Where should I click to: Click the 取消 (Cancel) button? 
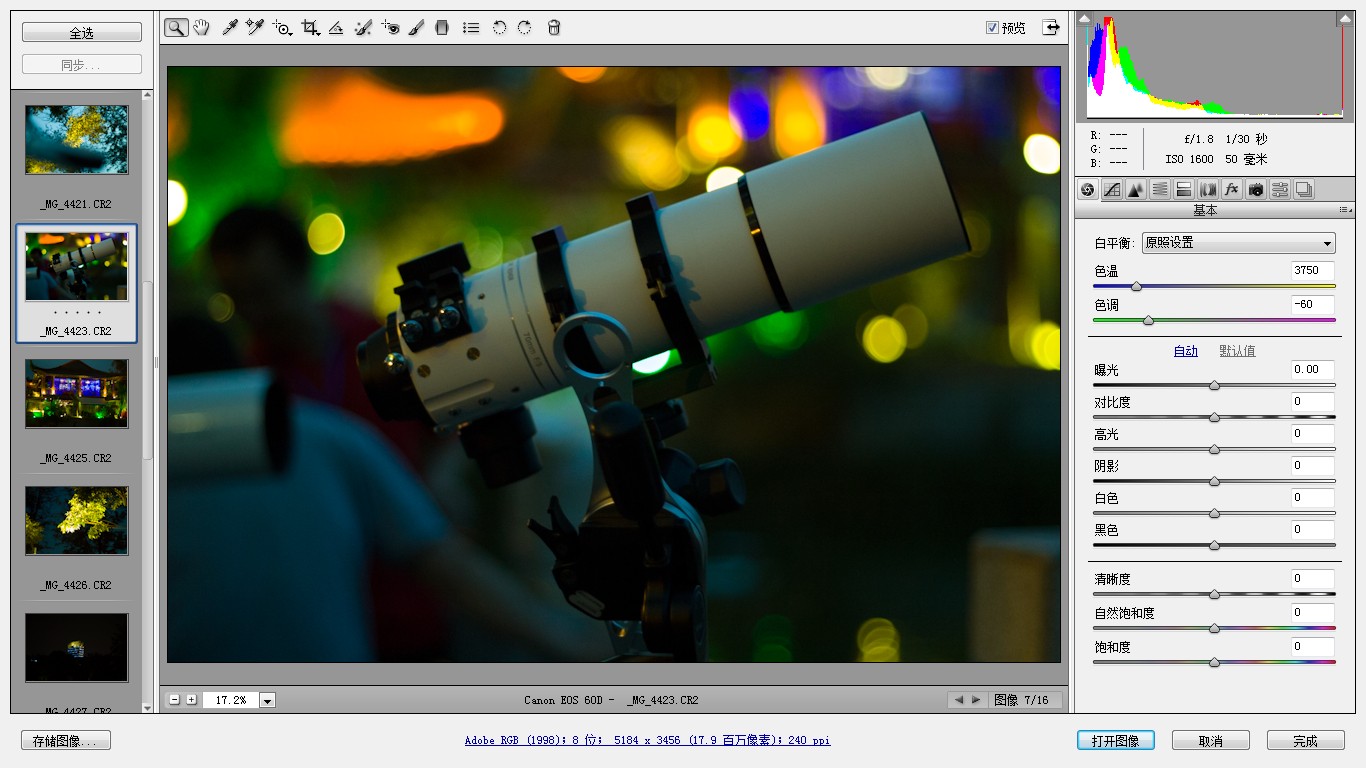pos(1211,741)
